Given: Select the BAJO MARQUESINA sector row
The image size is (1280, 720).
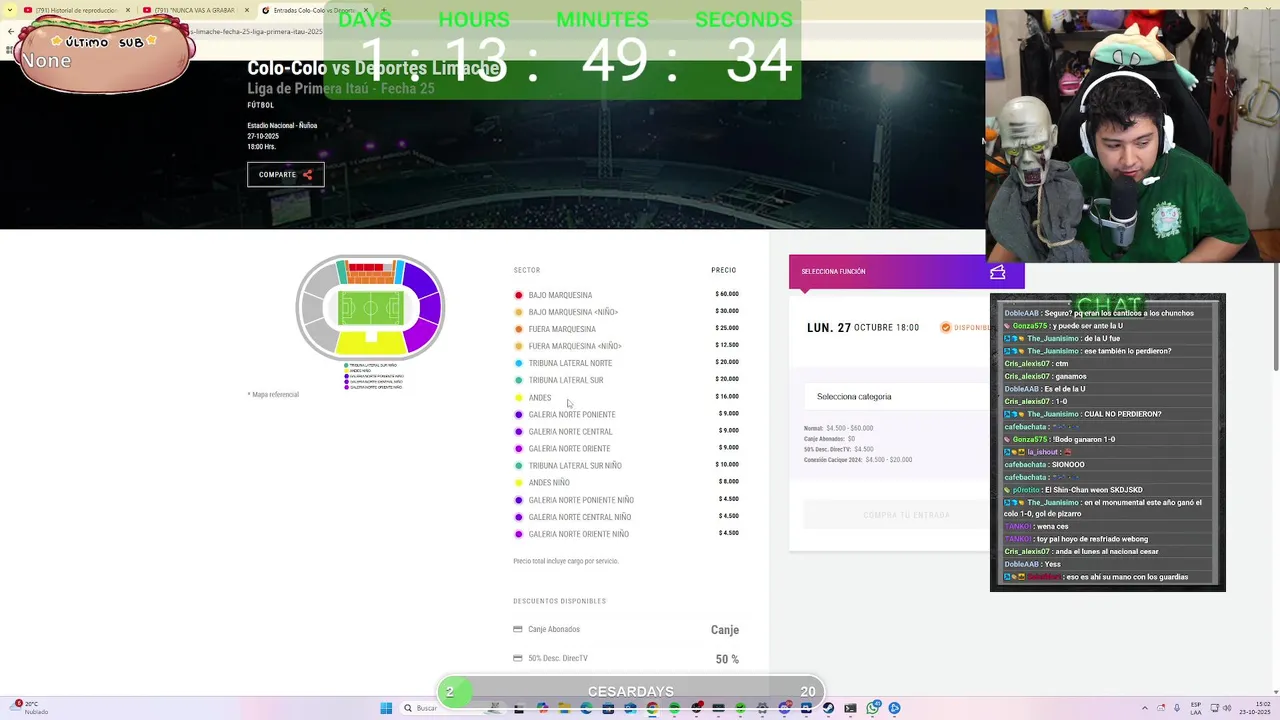Looking at the screenshot, I should 626,295.
